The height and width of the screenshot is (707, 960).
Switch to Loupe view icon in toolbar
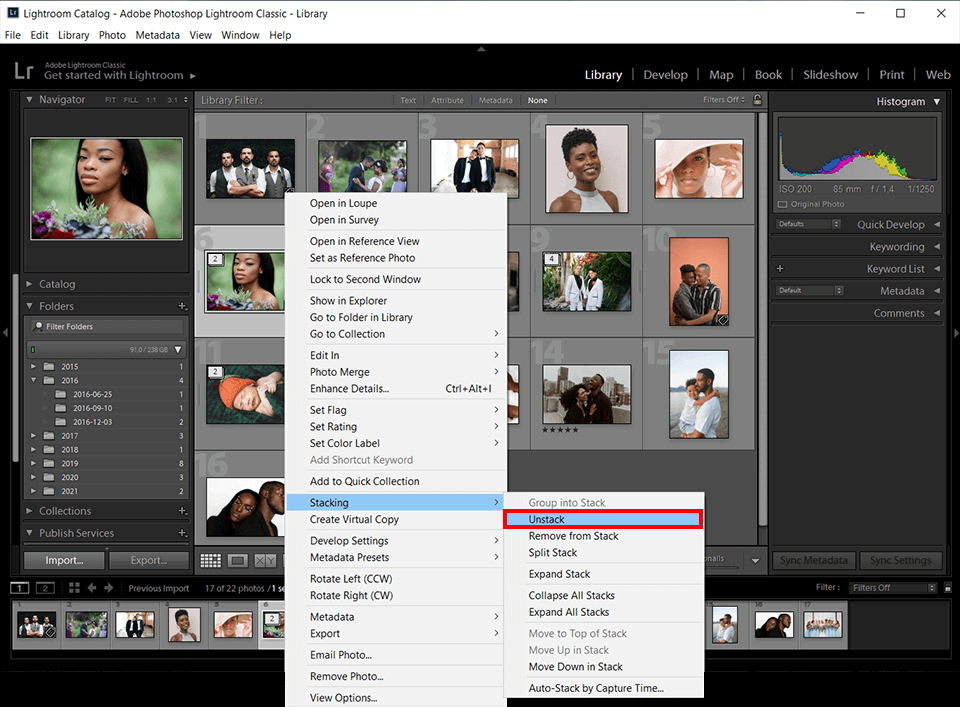(238, 560)
